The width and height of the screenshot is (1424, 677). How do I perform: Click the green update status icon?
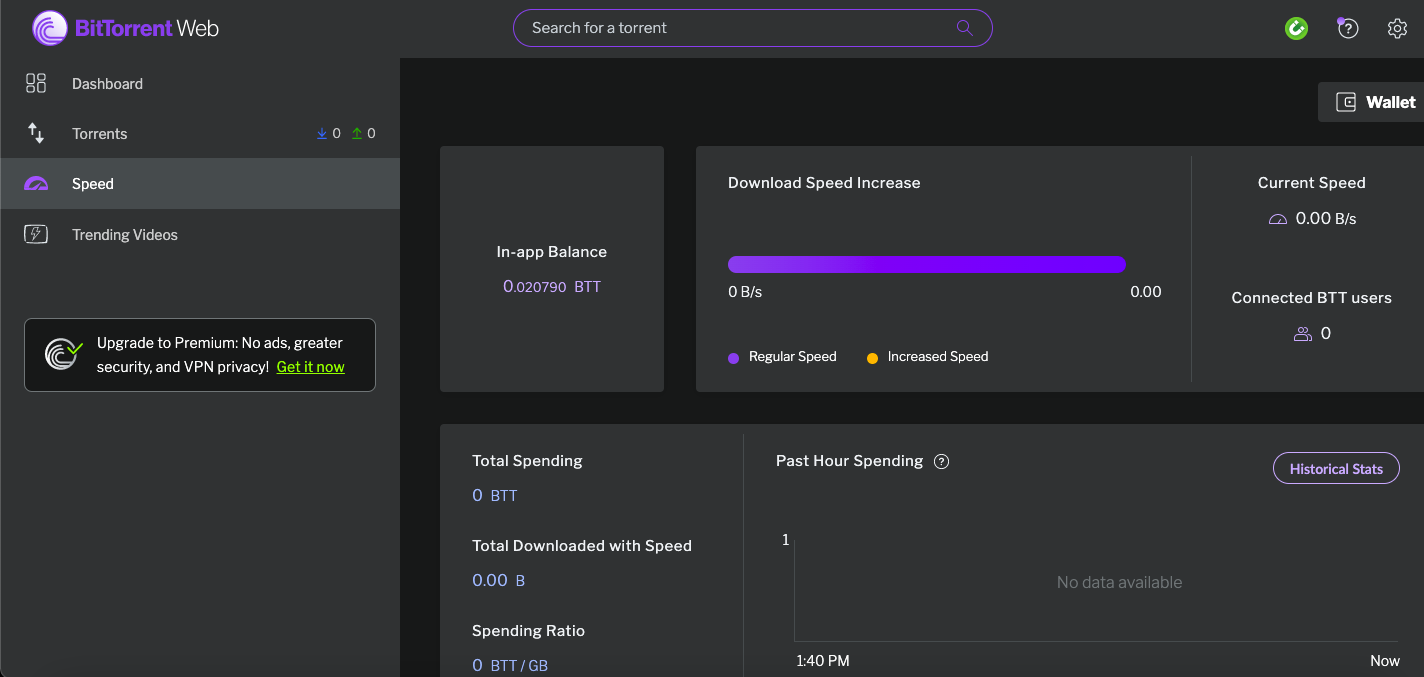coord(1296,28)
